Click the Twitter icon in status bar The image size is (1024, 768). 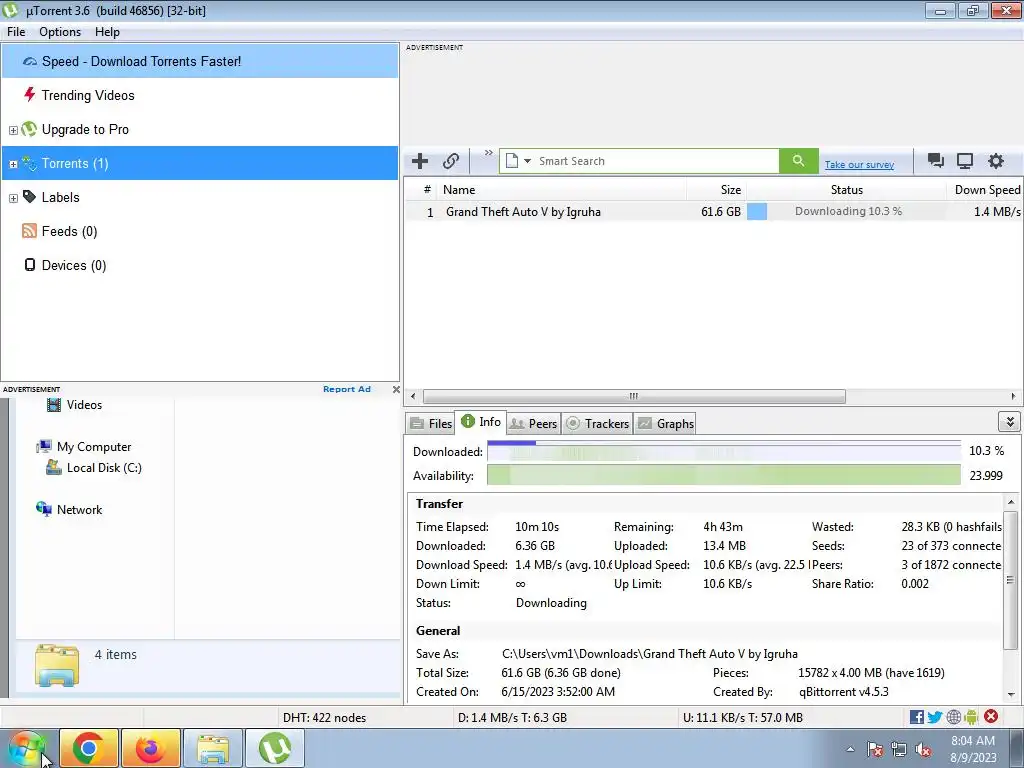pos(935,717)
